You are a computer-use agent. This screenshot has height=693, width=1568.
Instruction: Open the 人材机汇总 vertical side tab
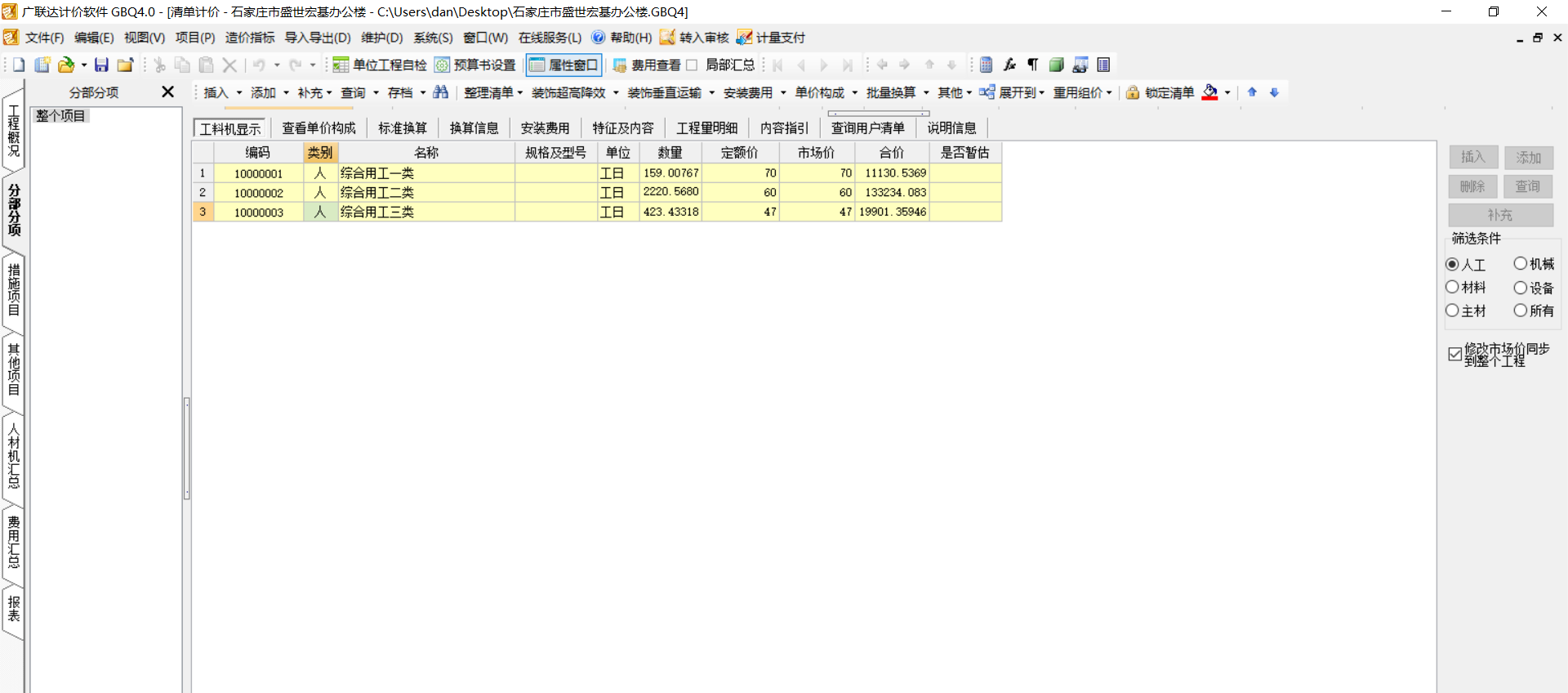point(14,455)
